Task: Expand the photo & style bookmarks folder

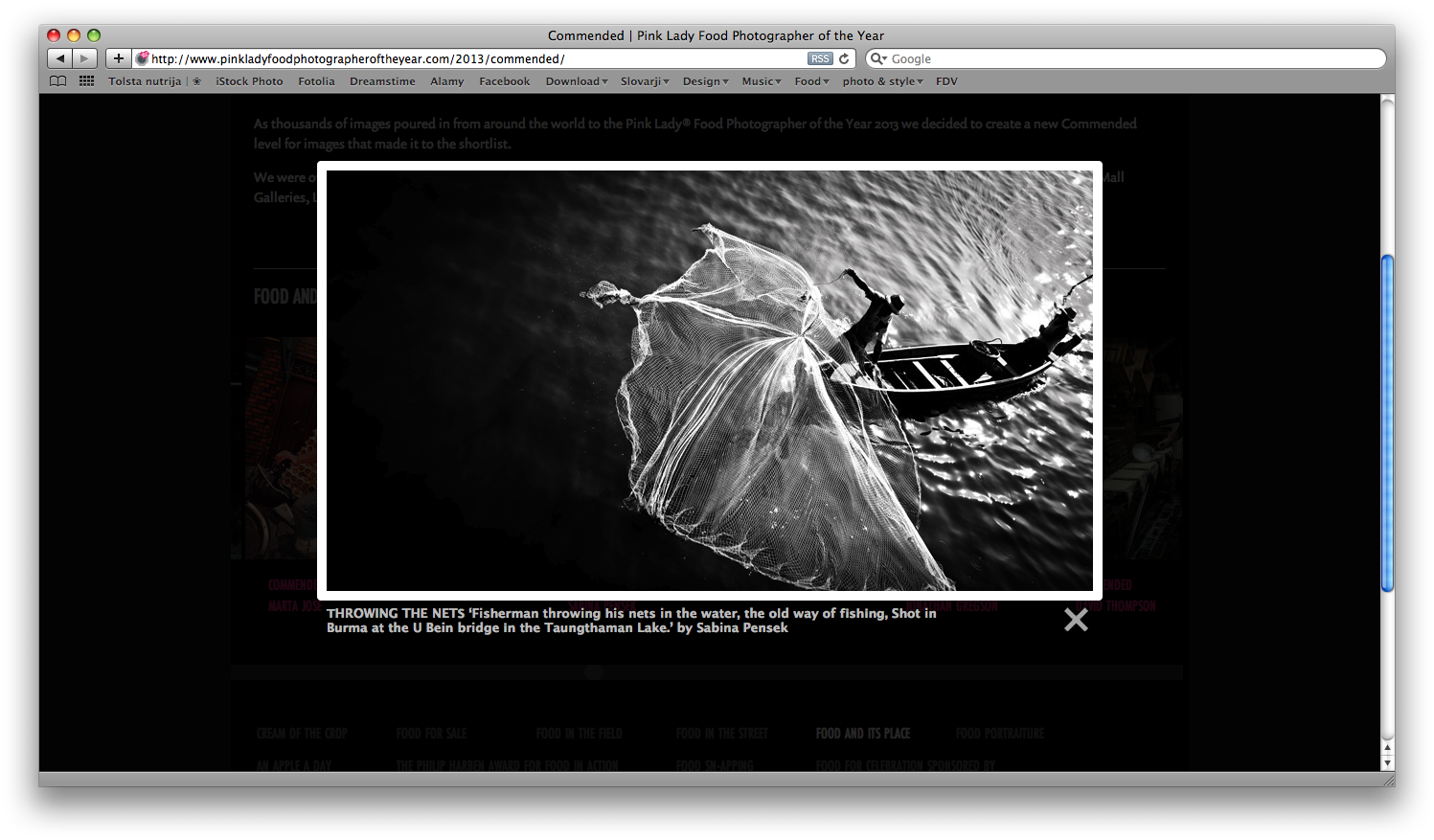Action: click(x=882, y=81)
